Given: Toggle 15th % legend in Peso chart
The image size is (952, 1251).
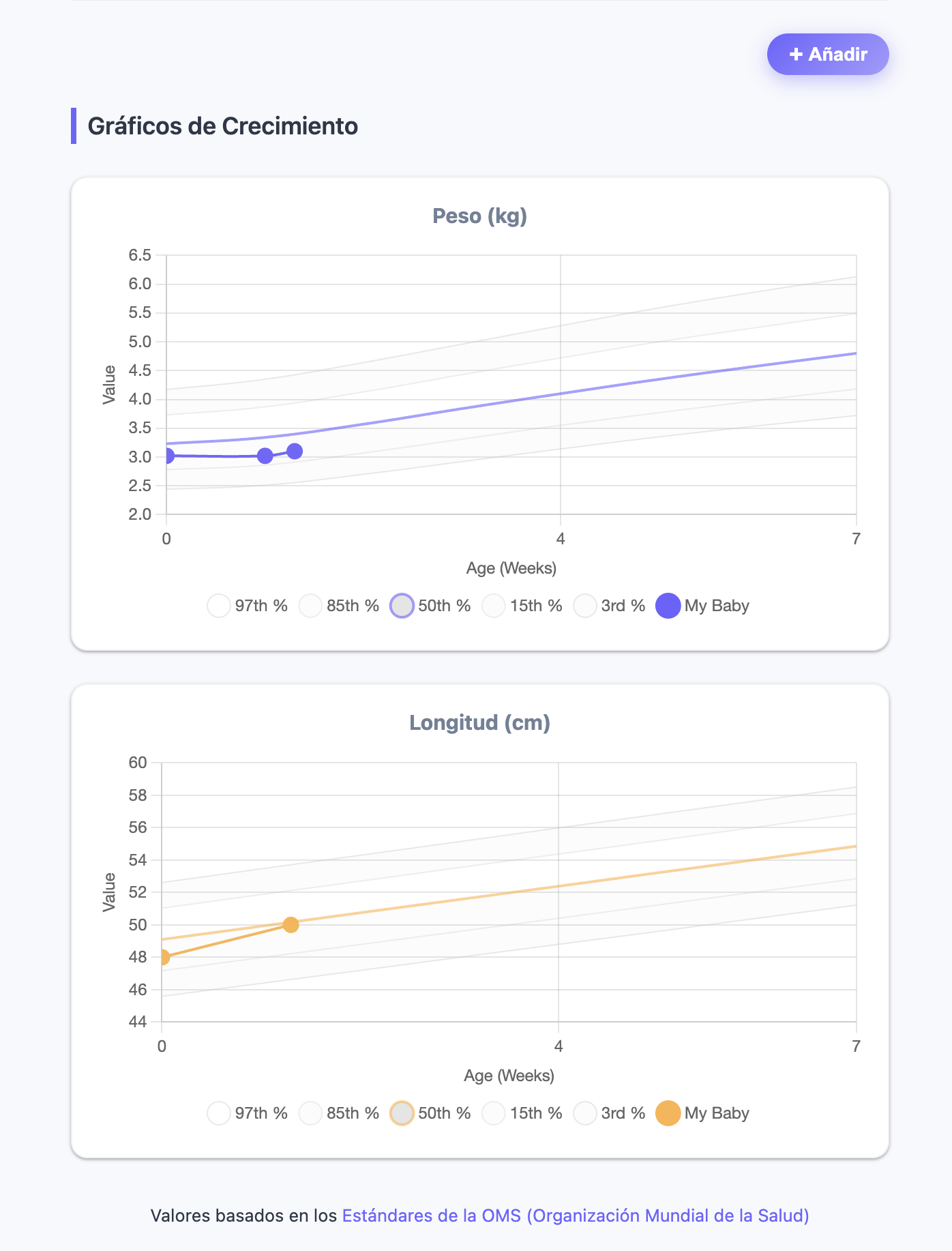Looking at the screenshot, I should click(522, 606).
